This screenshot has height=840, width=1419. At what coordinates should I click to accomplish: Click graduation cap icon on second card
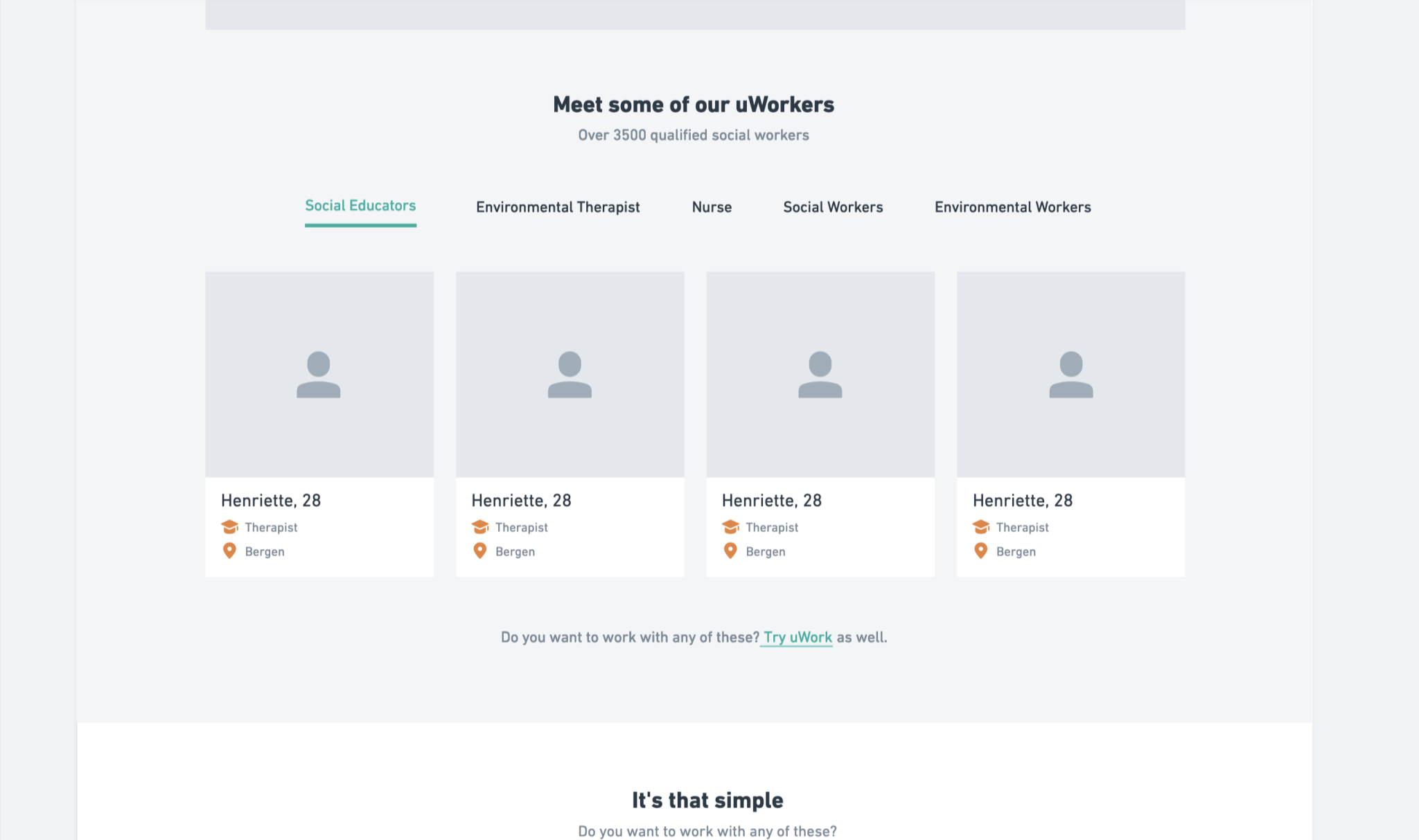point(480,527)
